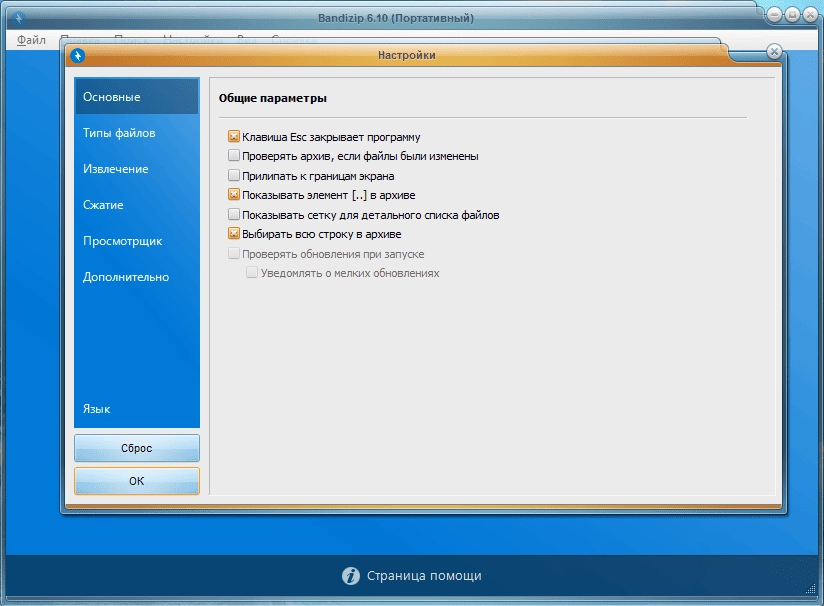Toggle 'Клавиша Esc закрывает программу' checkbox
This screenshot has height=606, width=824.
234,137
